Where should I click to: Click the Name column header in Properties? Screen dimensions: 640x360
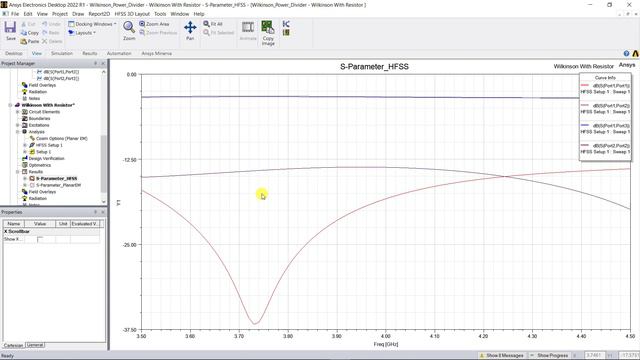[14, 224]
